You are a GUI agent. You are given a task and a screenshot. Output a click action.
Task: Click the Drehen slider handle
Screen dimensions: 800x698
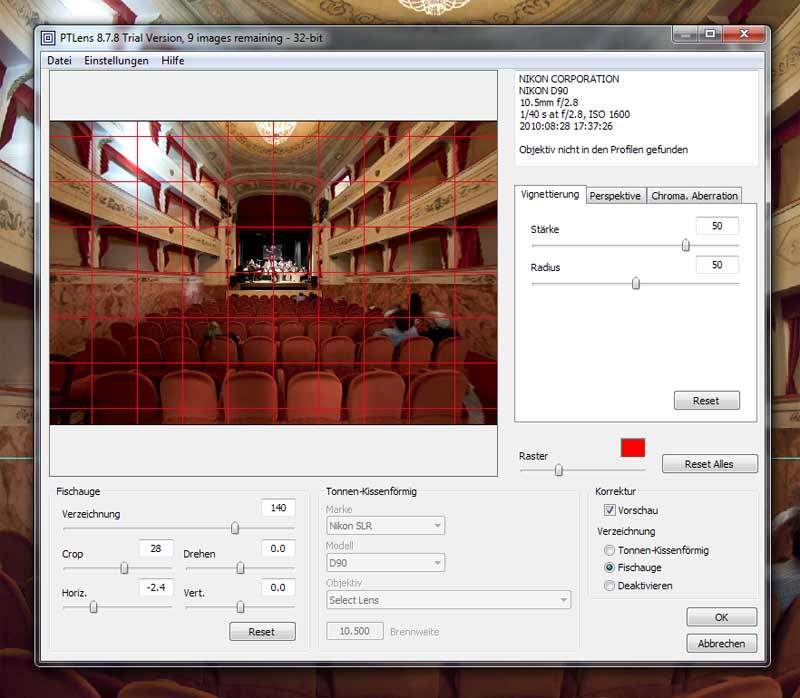(240, 568)
